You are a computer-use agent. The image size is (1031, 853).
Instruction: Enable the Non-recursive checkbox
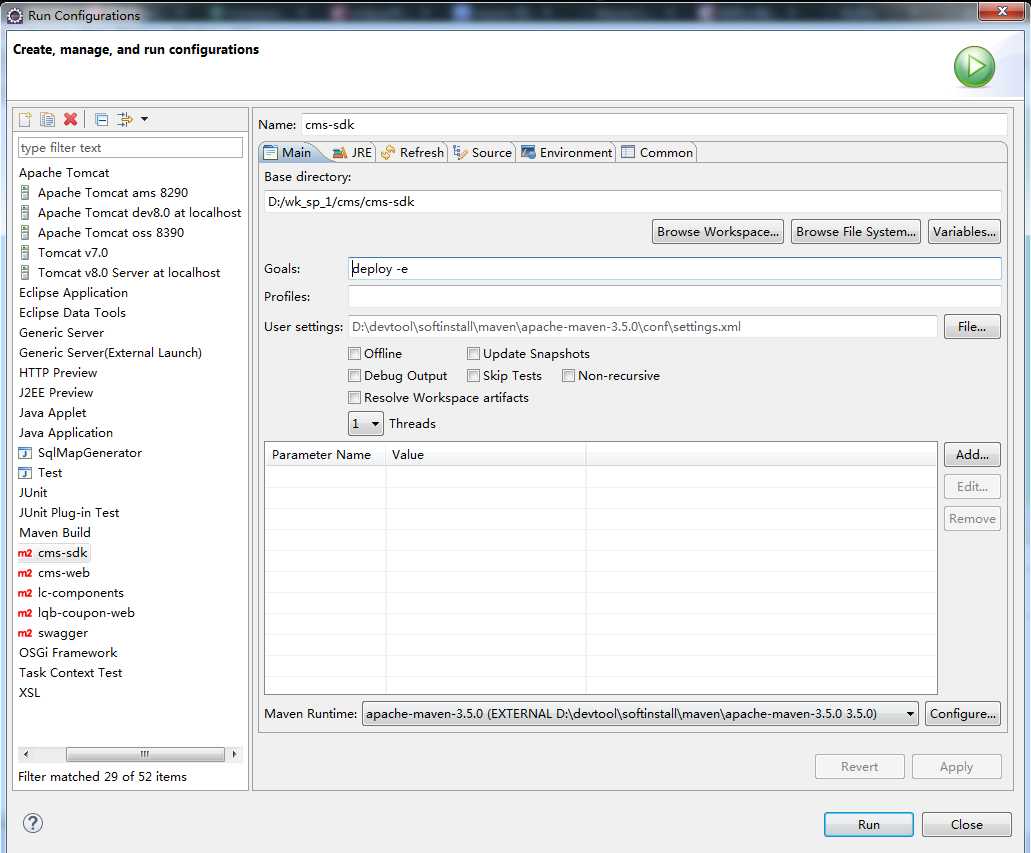pyautogui.click(x=569, y=376)
